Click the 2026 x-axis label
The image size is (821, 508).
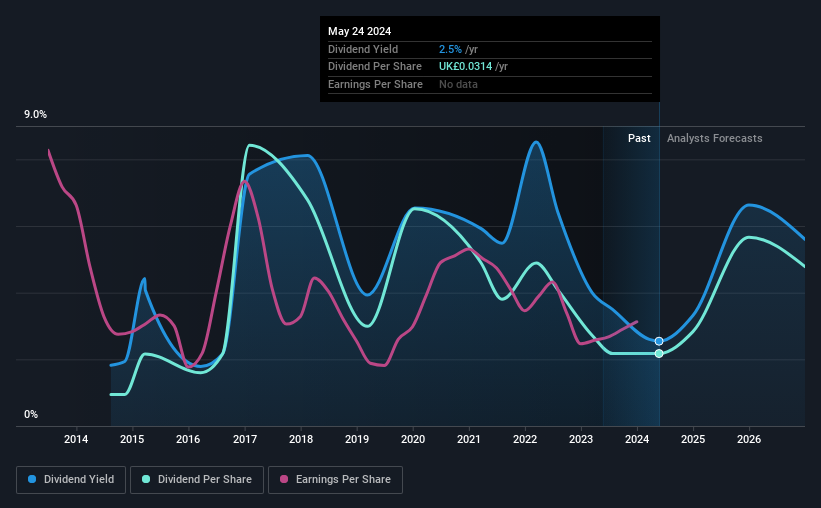[749, 439]
